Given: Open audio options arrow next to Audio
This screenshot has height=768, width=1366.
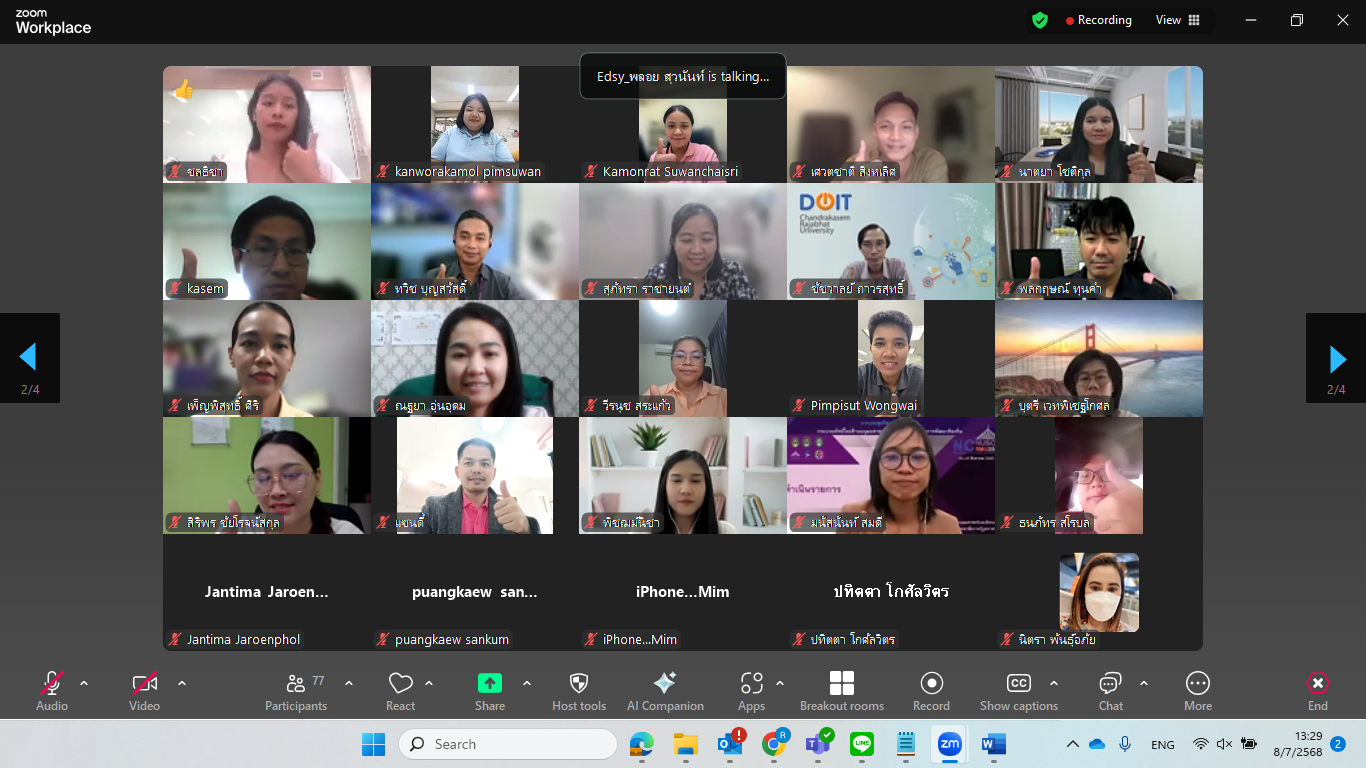Looking at the screenshot, I should (84, 683).
